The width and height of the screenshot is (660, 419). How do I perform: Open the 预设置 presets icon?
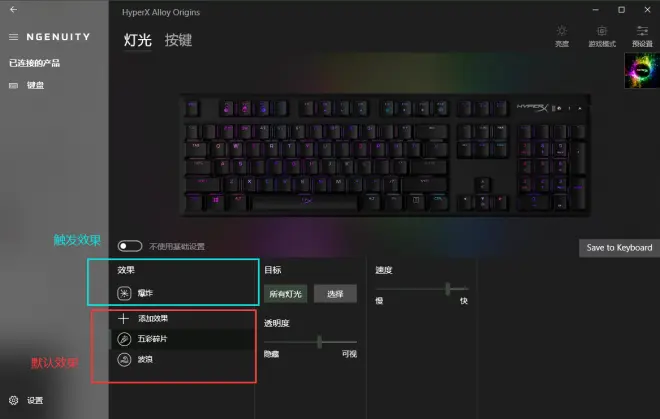click(x=642, y=31)
